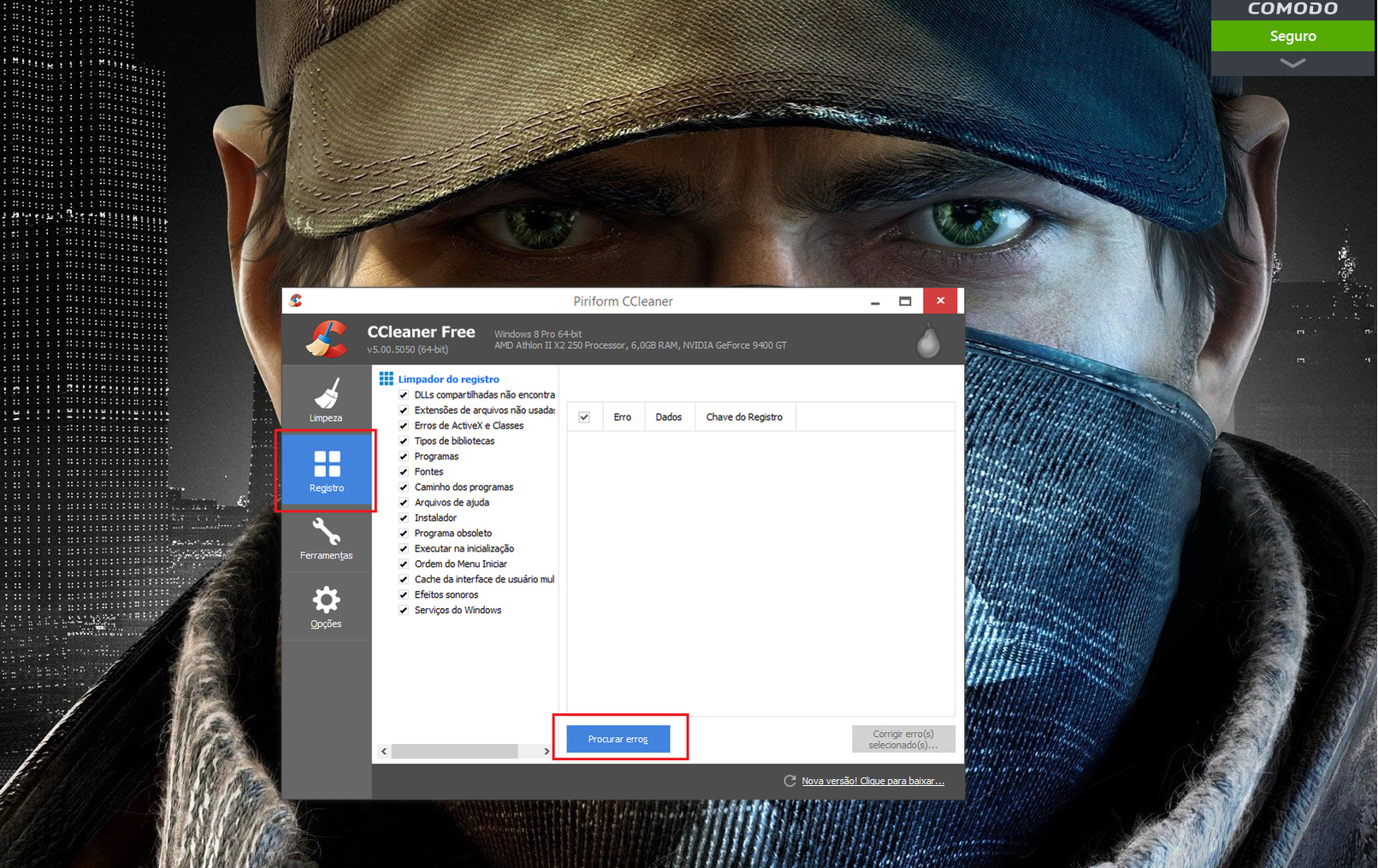The image size is (1378, 868).
Task: Open the Opções settings section
Action: (x=326, y=607)
